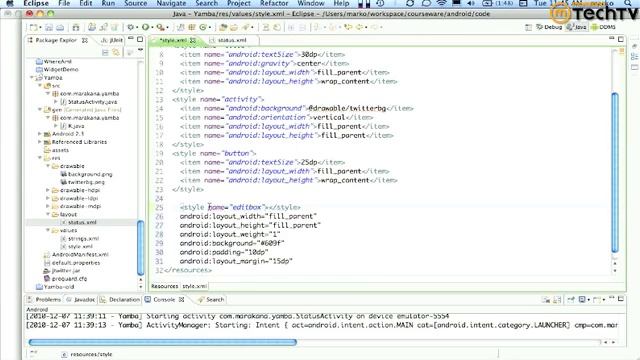
Task: Collapse the layout folder
Action: pyautogui.click(x=48, y=214)
